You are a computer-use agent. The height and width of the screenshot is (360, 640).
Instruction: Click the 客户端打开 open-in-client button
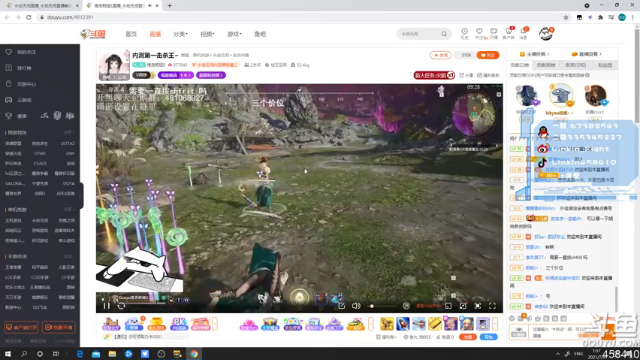point(21,327)
